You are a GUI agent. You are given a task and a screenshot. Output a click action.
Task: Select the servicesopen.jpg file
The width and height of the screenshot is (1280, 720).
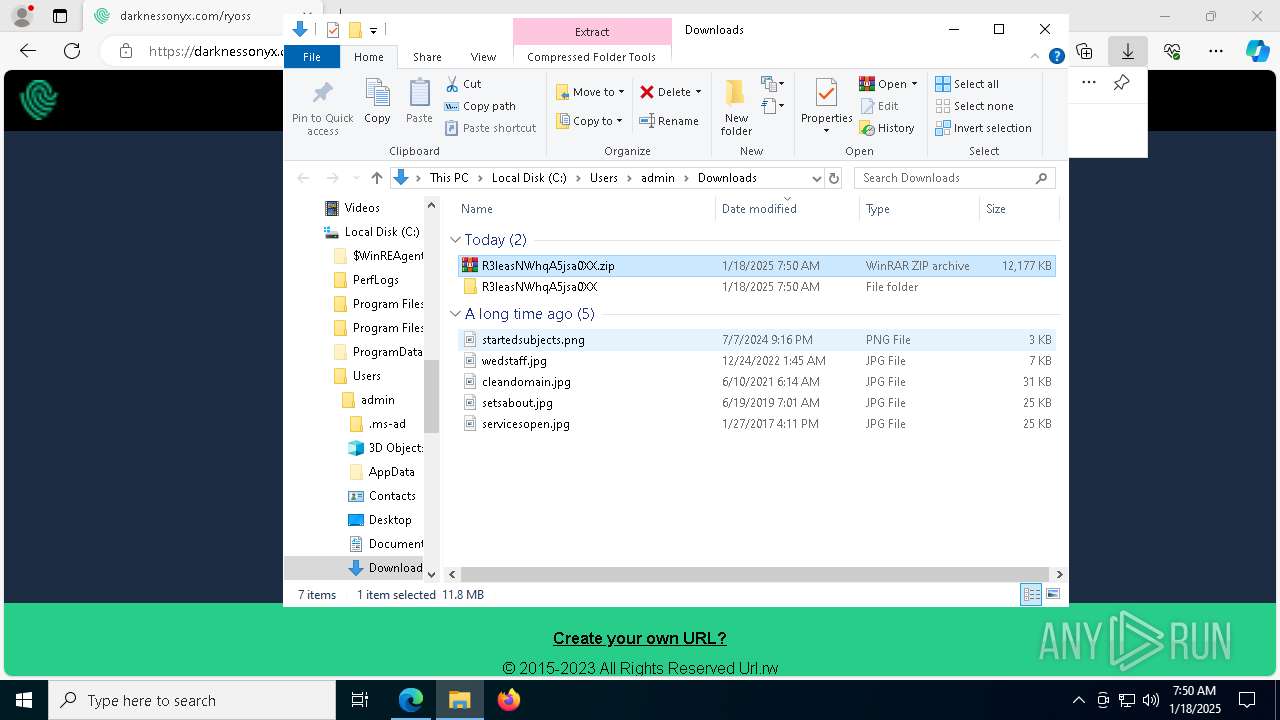pyautogui.click(x=756, y=424)
